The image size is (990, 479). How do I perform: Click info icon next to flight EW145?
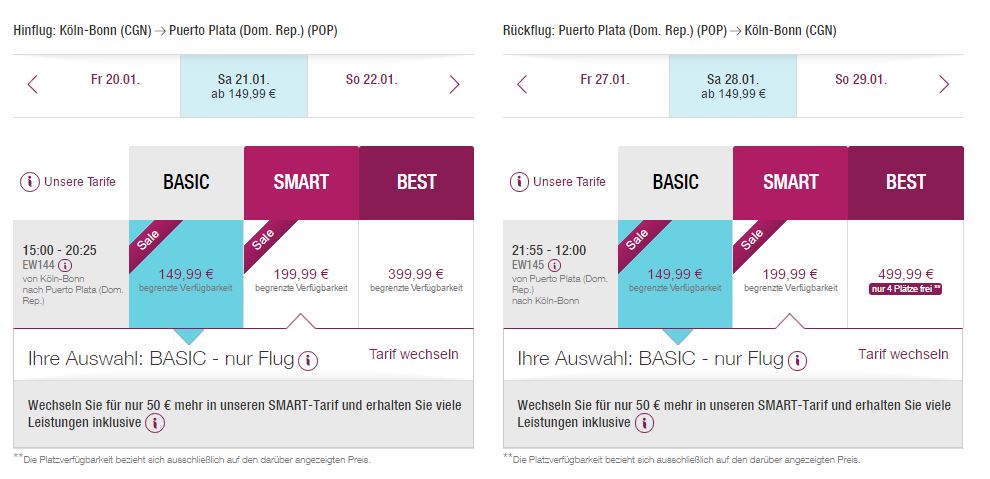coord(554,266)
